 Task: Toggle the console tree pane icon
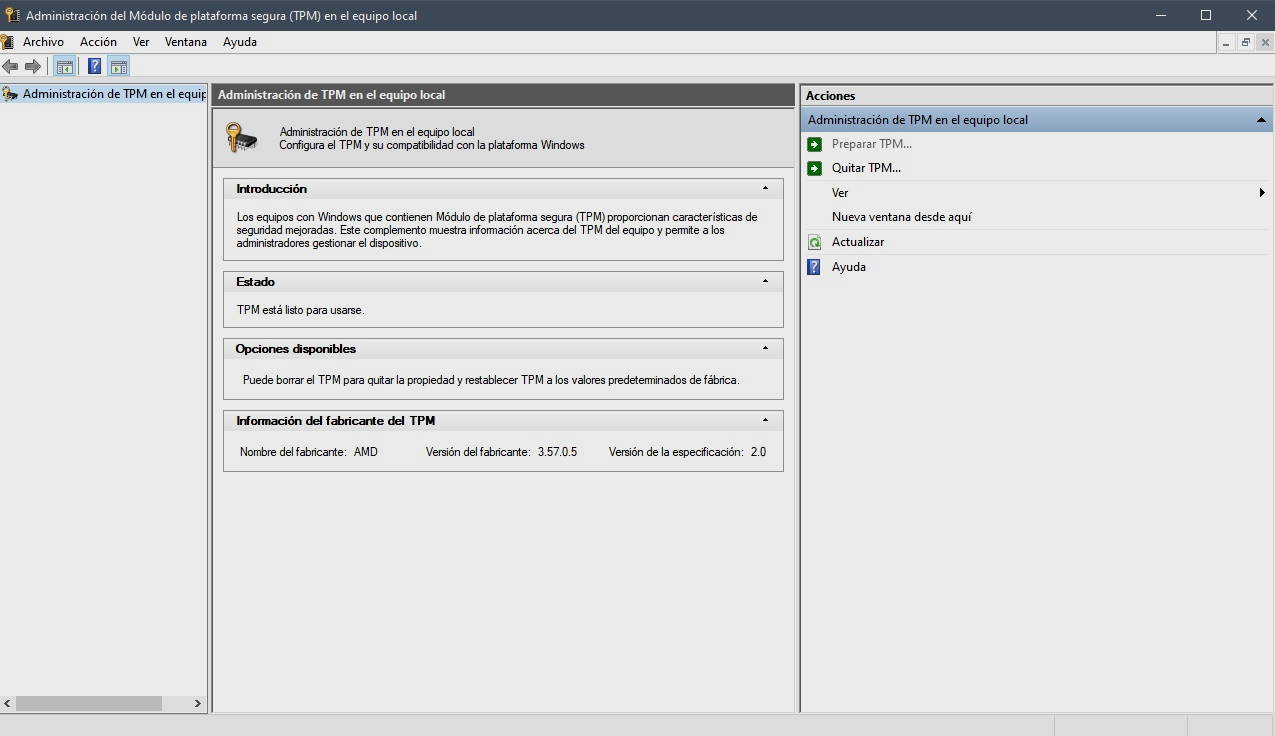pos(65,67)
